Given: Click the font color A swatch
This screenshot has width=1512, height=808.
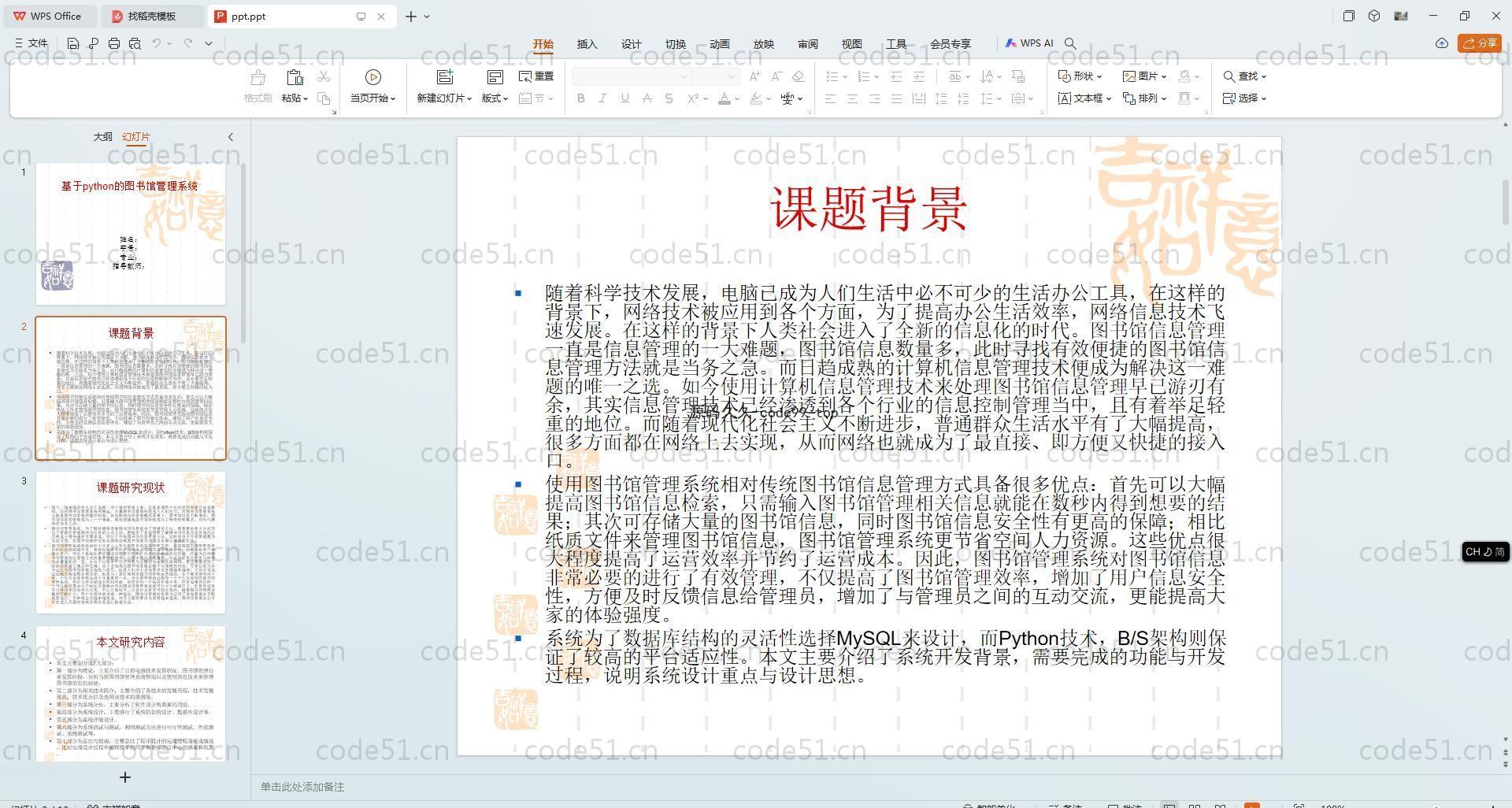Looking at the screenshot, I should coord(724,98).
